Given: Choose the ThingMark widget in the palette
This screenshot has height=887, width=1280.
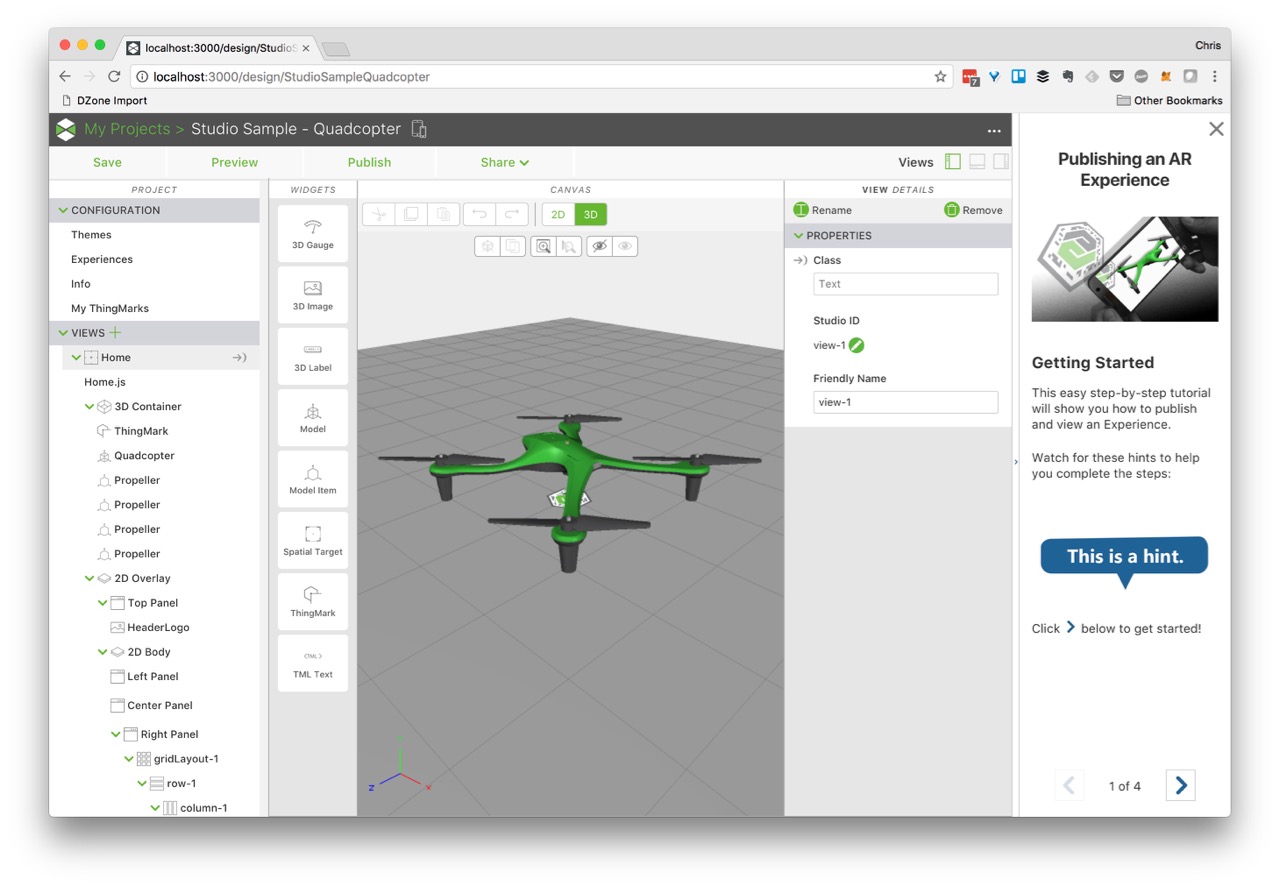Looking at the screenshot, I should (x=313, y=602).
